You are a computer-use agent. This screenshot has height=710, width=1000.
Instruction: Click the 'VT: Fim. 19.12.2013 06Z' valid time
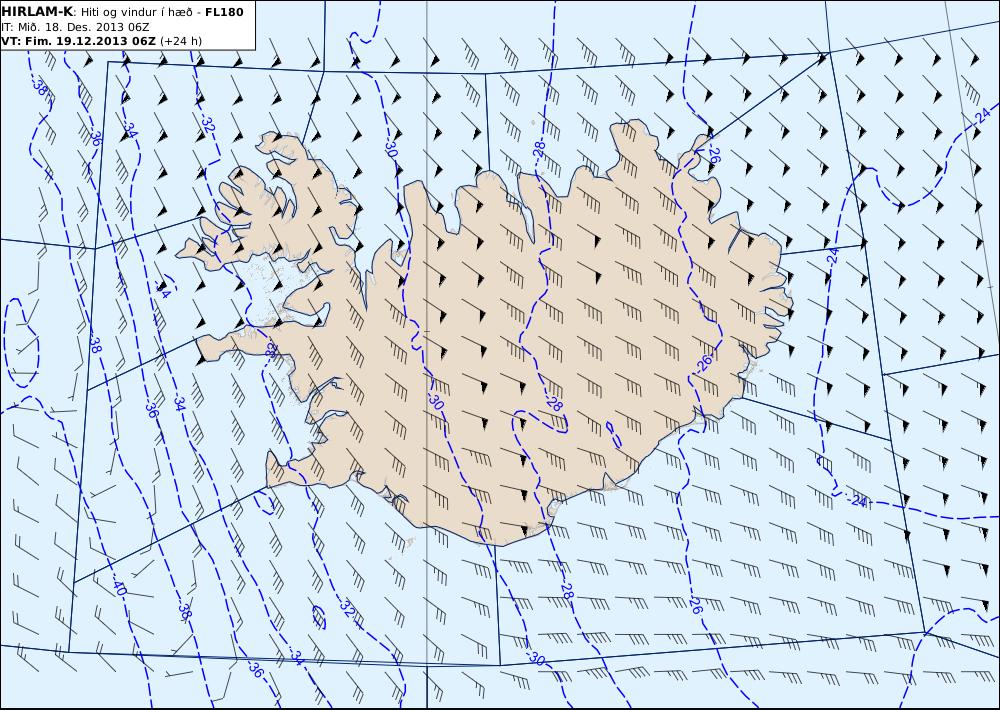click(x=78, y=41)
